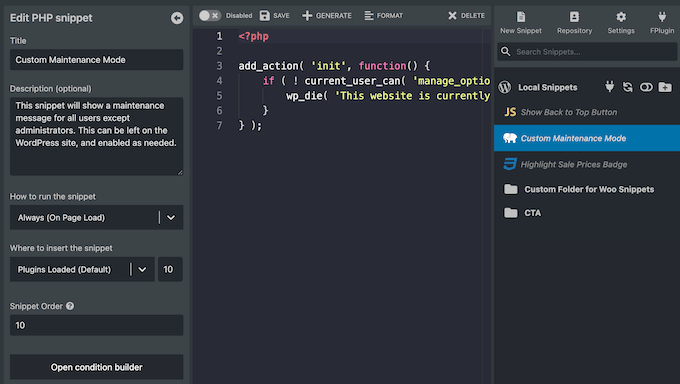The image size is (680, 384).
Task: Open New Snippet
Action: [521, 23]
